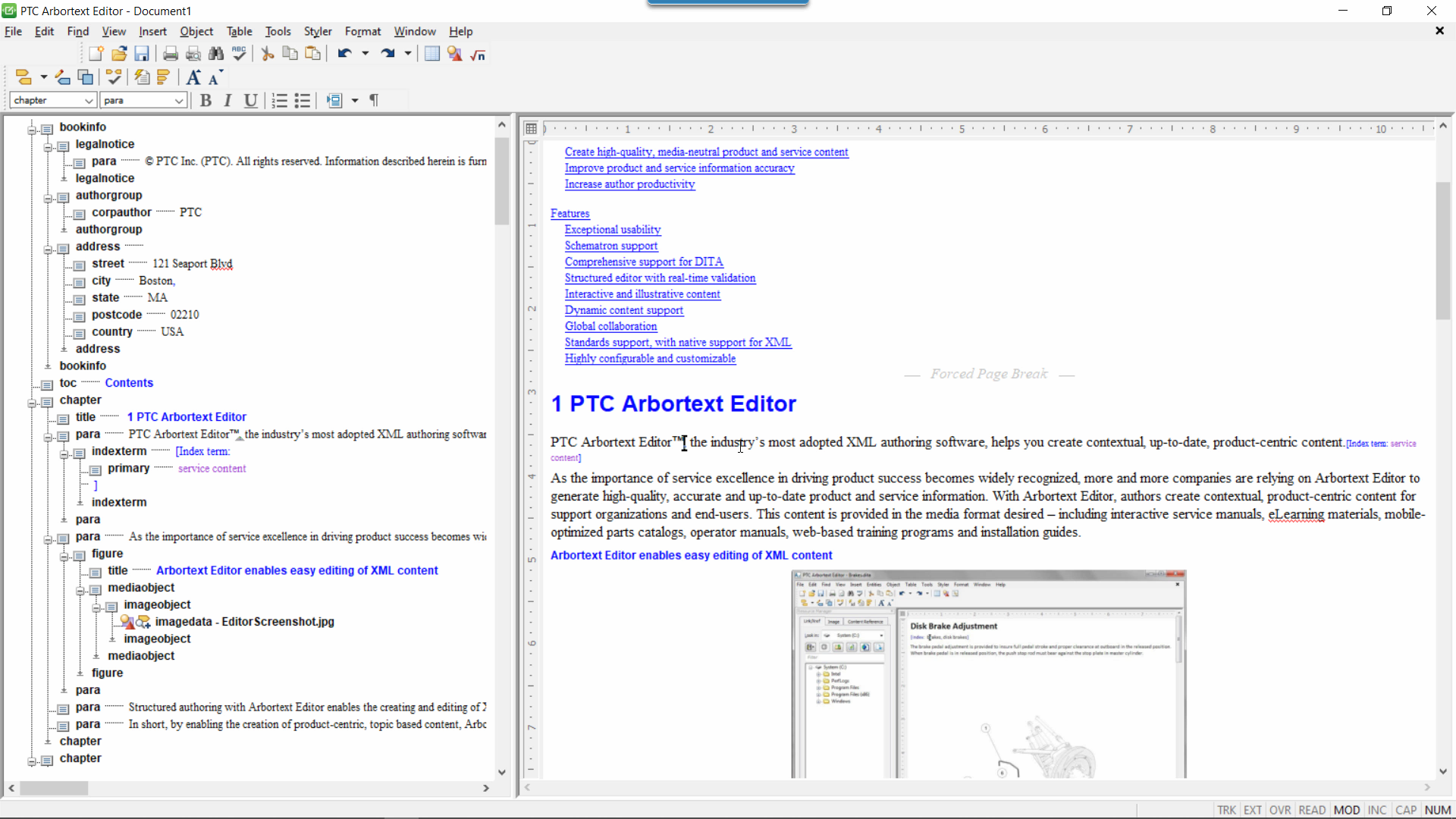The height and width of the screenshot is (819, 1456).
Task: Collapse the mediaobject tree node
Action: 80,591
